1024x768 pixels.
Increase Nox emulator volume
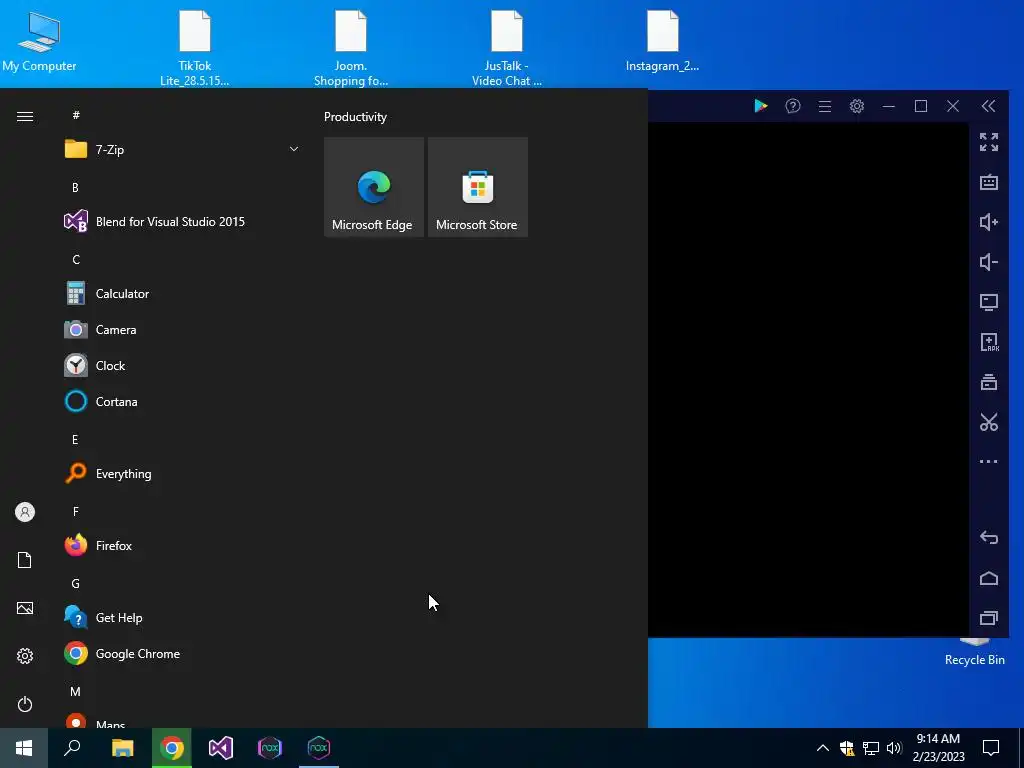click(989, 222)
